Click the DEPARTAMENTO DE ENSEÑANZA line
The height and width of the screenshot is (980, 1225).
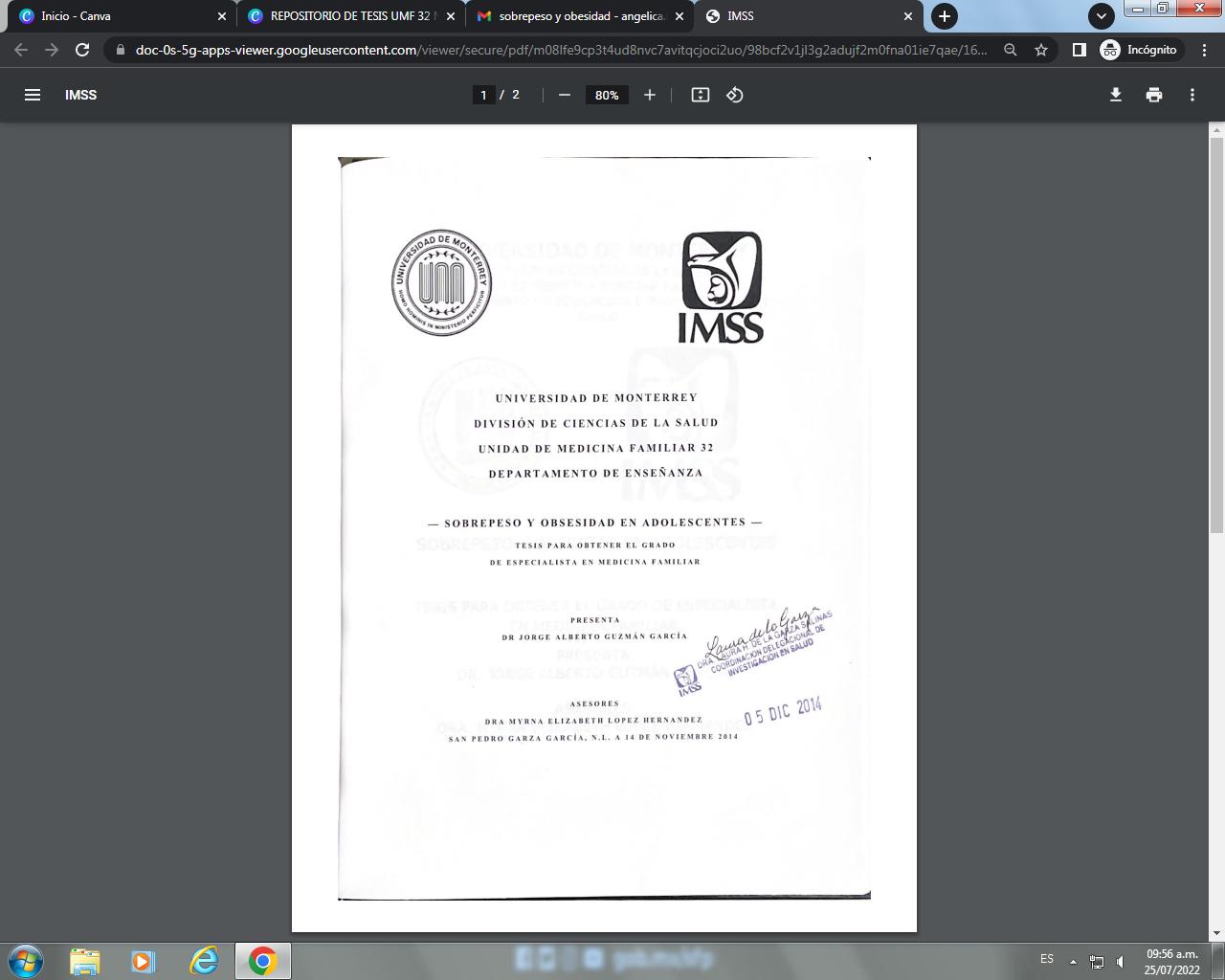[x=595, y=473]
